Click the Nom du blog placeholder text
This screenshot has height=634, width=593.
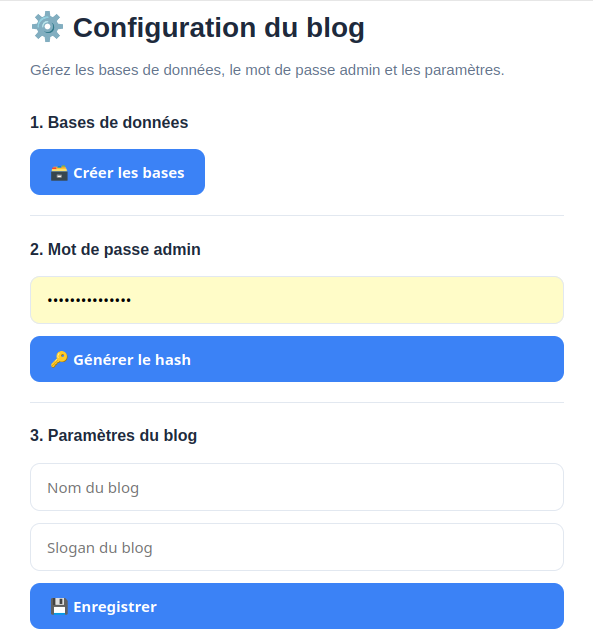click(93, 488)
